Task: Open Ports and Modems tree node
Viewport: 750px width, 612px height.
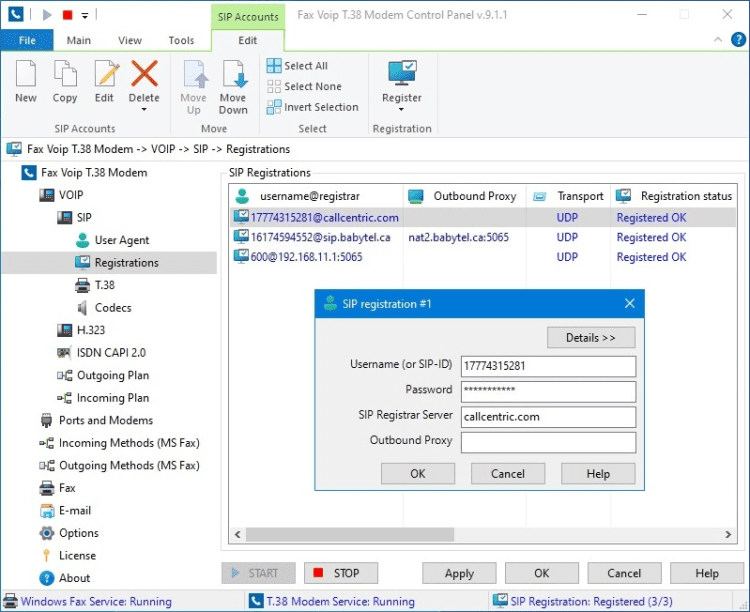Action: [105, 420]
